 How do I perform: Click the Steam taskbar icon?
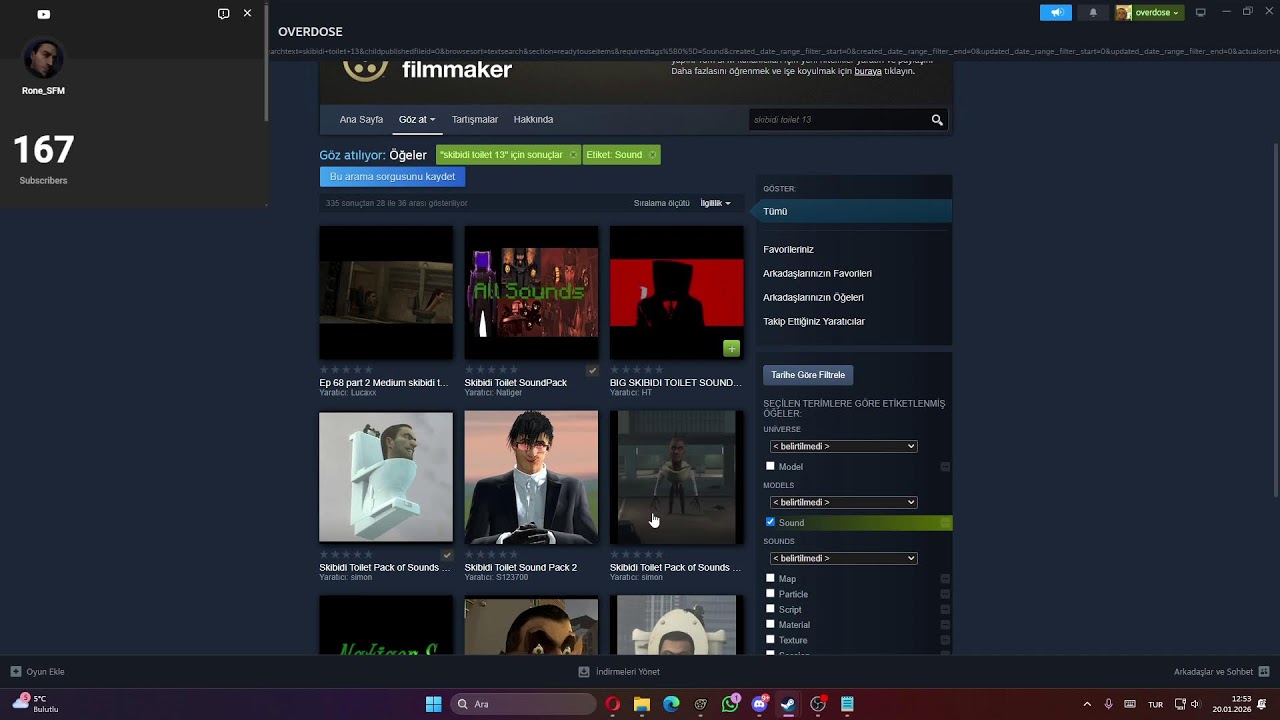[789, 704]
